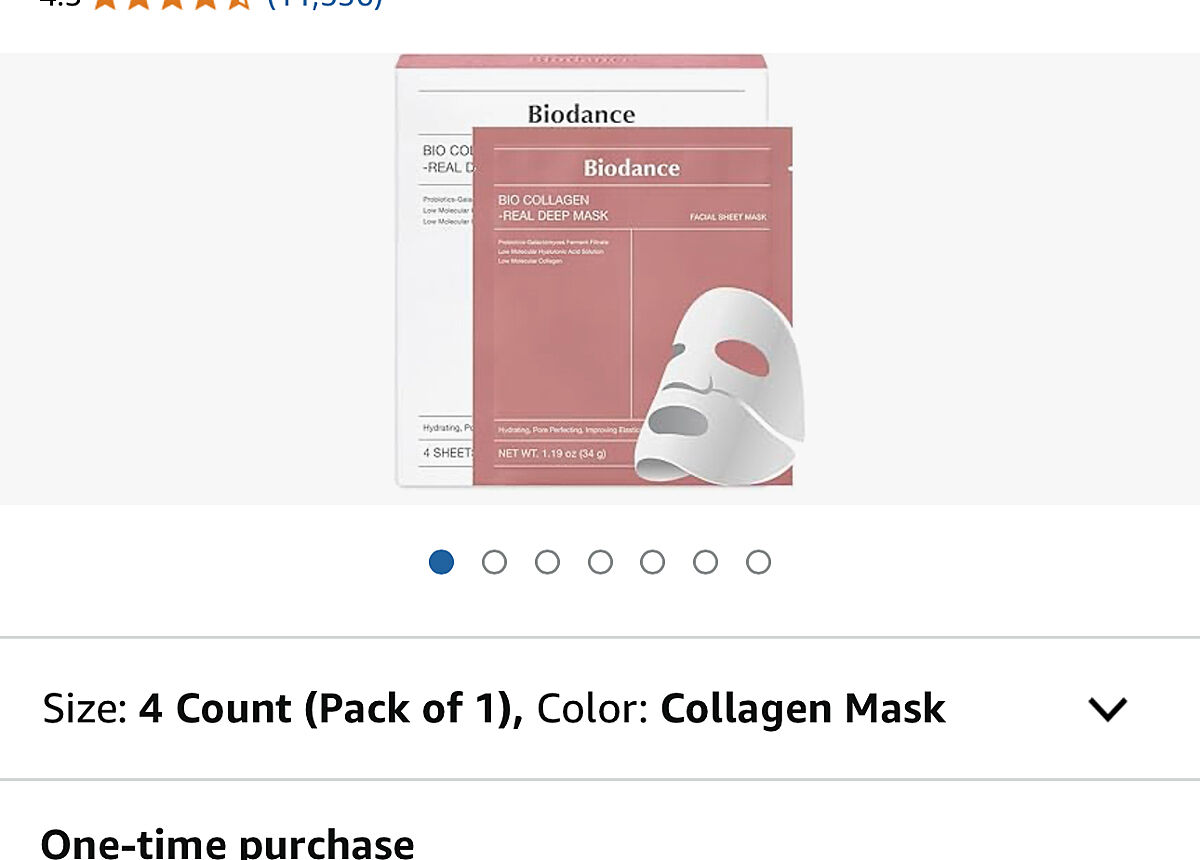Tap the half-filled fifth rating star
Screen dimensions: 1200x860
point(238,3)
